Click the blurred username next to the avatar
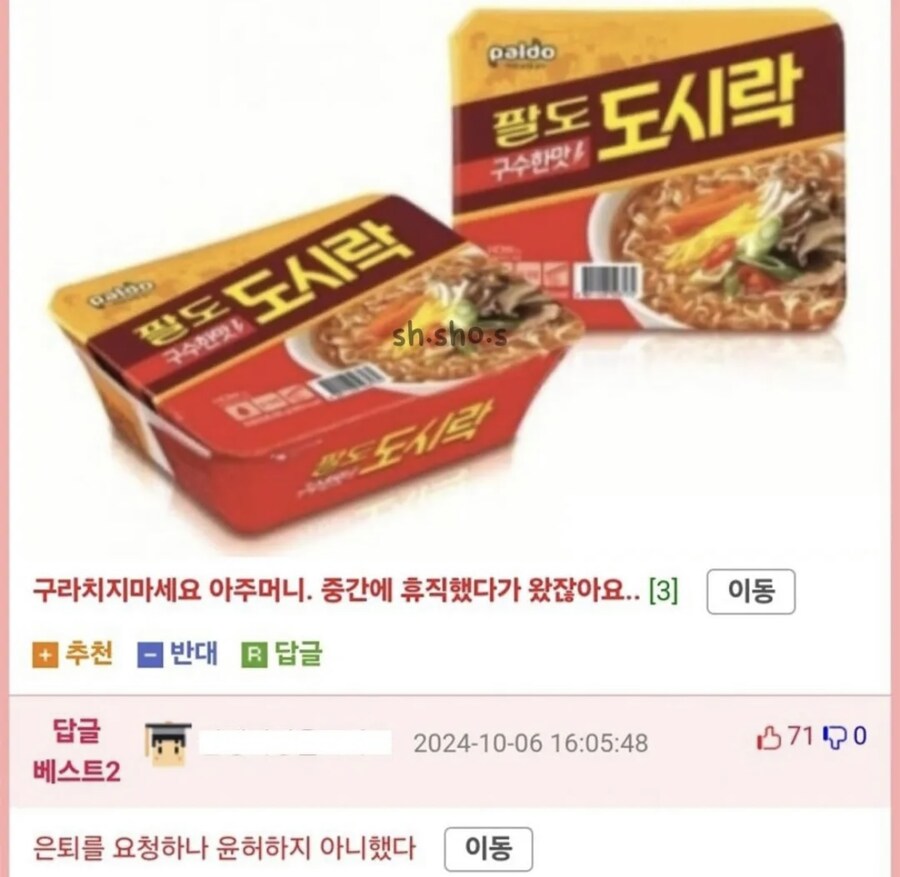This screenshot has height=877, width=900. [x=295, y=742]
